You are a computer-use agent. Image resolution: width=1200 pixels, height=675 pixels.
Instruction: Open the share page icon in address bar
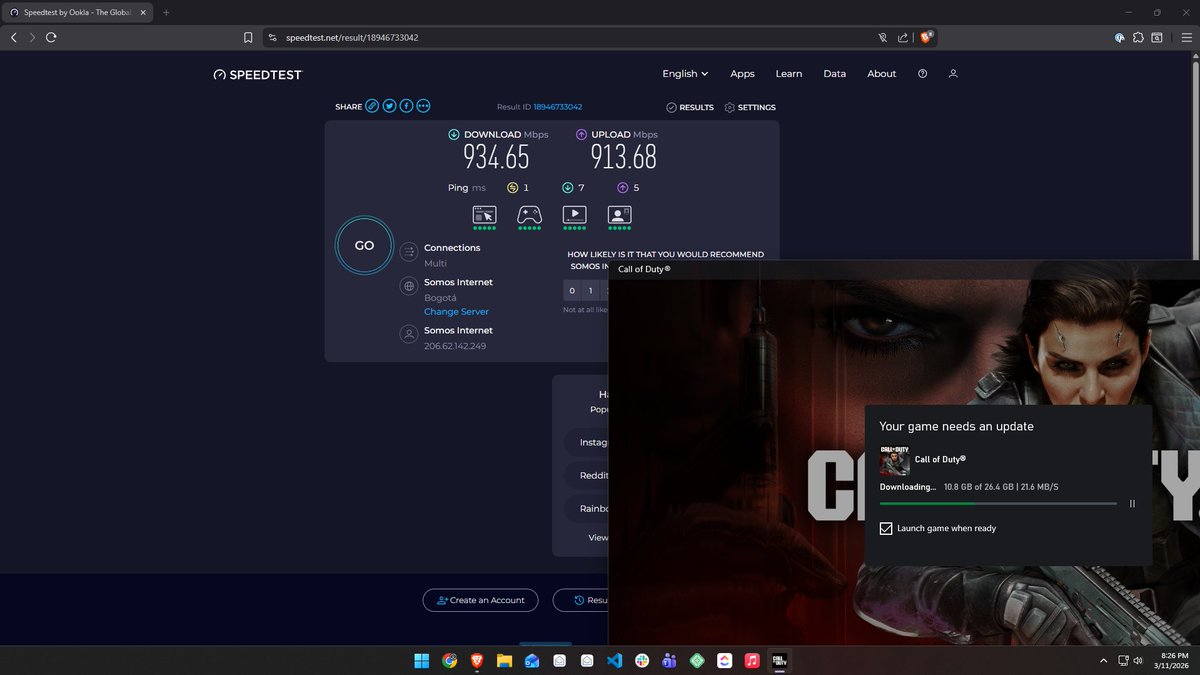coord(903,37)
